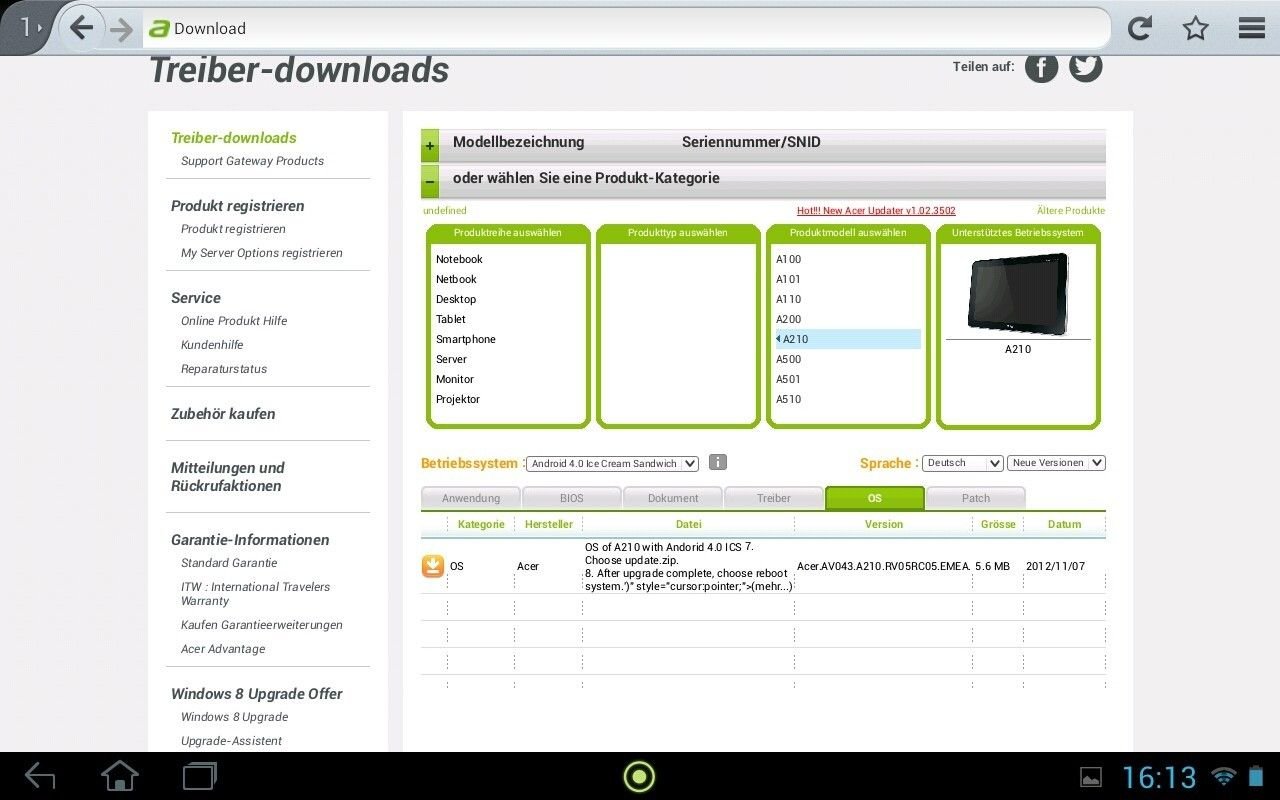The height and width of the screenshot is (800, 1280).
Task: Collapse the Produkt-Kategorie minus section
Action: 430,182
